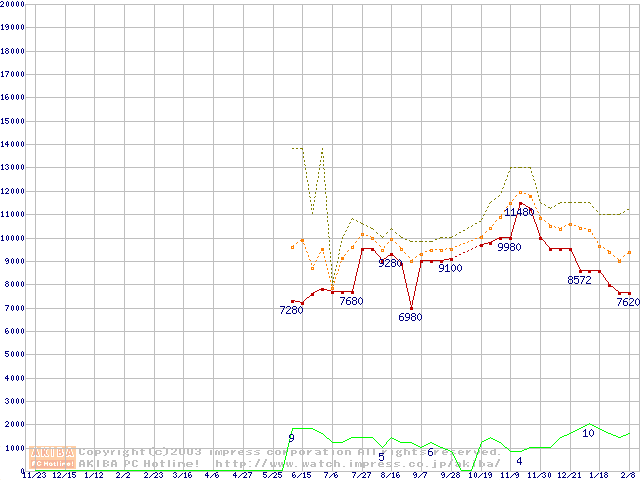Viewport: 640px width, 480px height.
Task: Select the 7620 final price label
Action: (627, 302)
